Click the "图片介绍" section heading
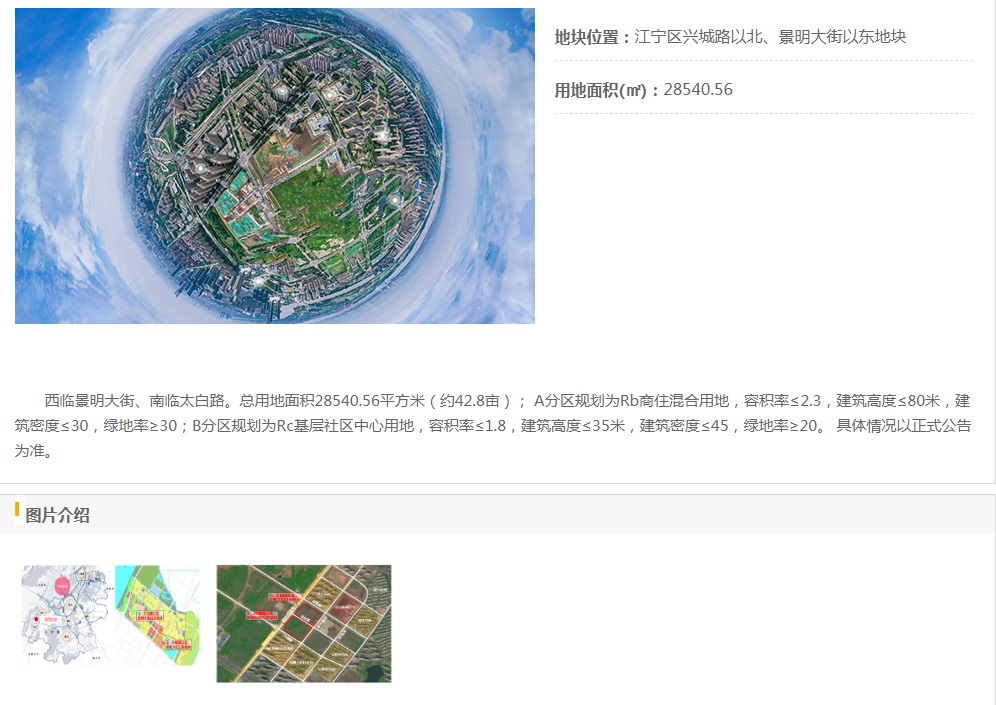This screenshot has width=996, height=705. 57,516
